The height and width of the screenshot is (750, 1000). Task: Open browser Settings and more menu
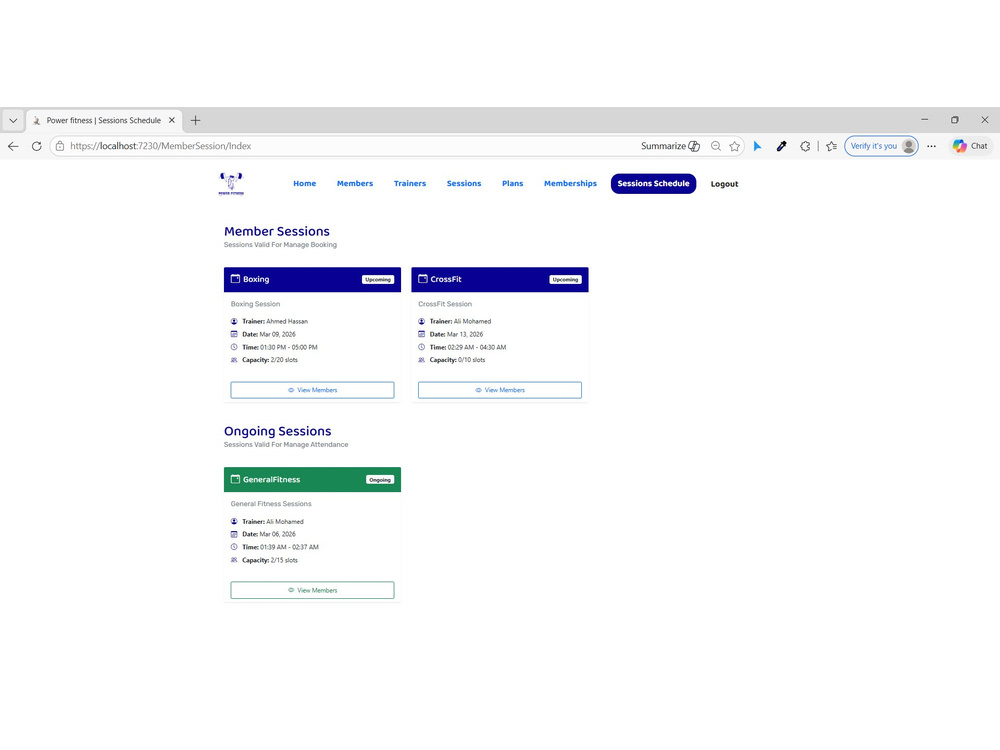932,146
